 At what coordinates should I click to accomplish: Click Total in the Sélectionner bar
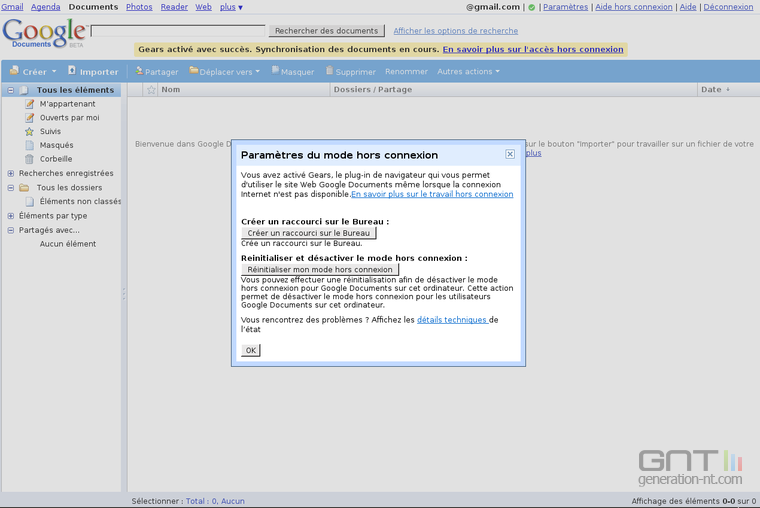pyautogui.click(x=201, y=501)
